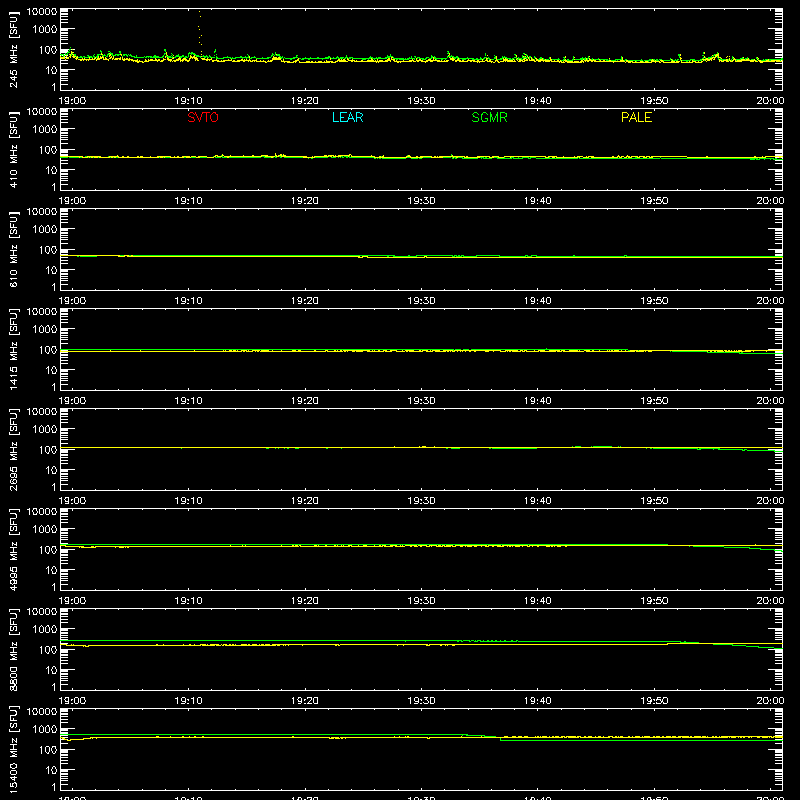Click the 1000 flux tick of the 15400 MHz plot
Image resolution: width=800 pixels, height=800 pixels.
pos(45,730)
